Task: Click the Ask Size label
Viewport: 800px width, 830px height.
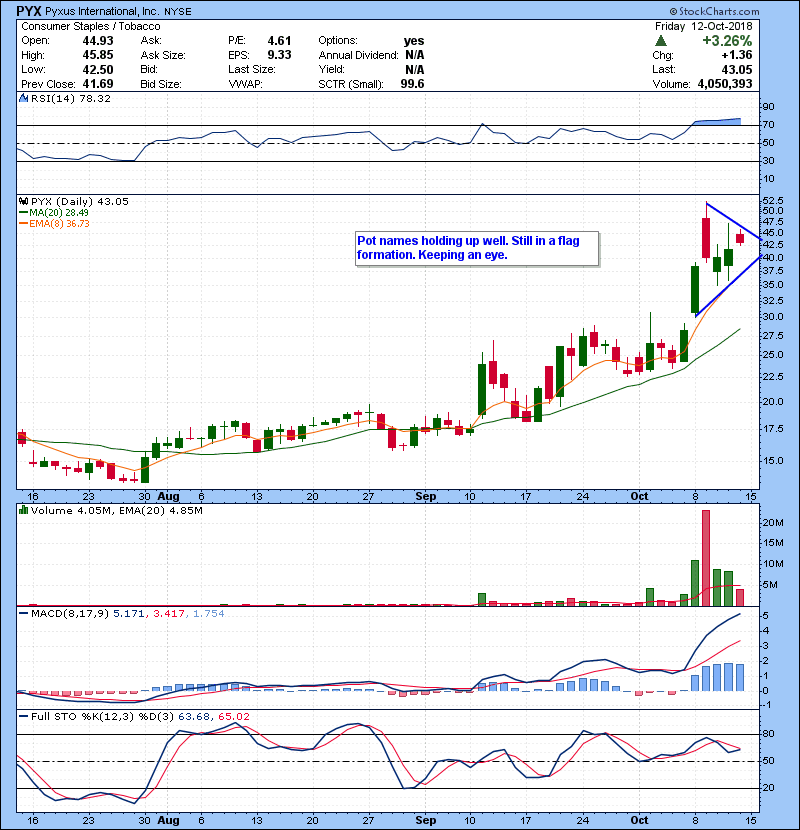Action: pyautogui.click(x=163, y=55)
